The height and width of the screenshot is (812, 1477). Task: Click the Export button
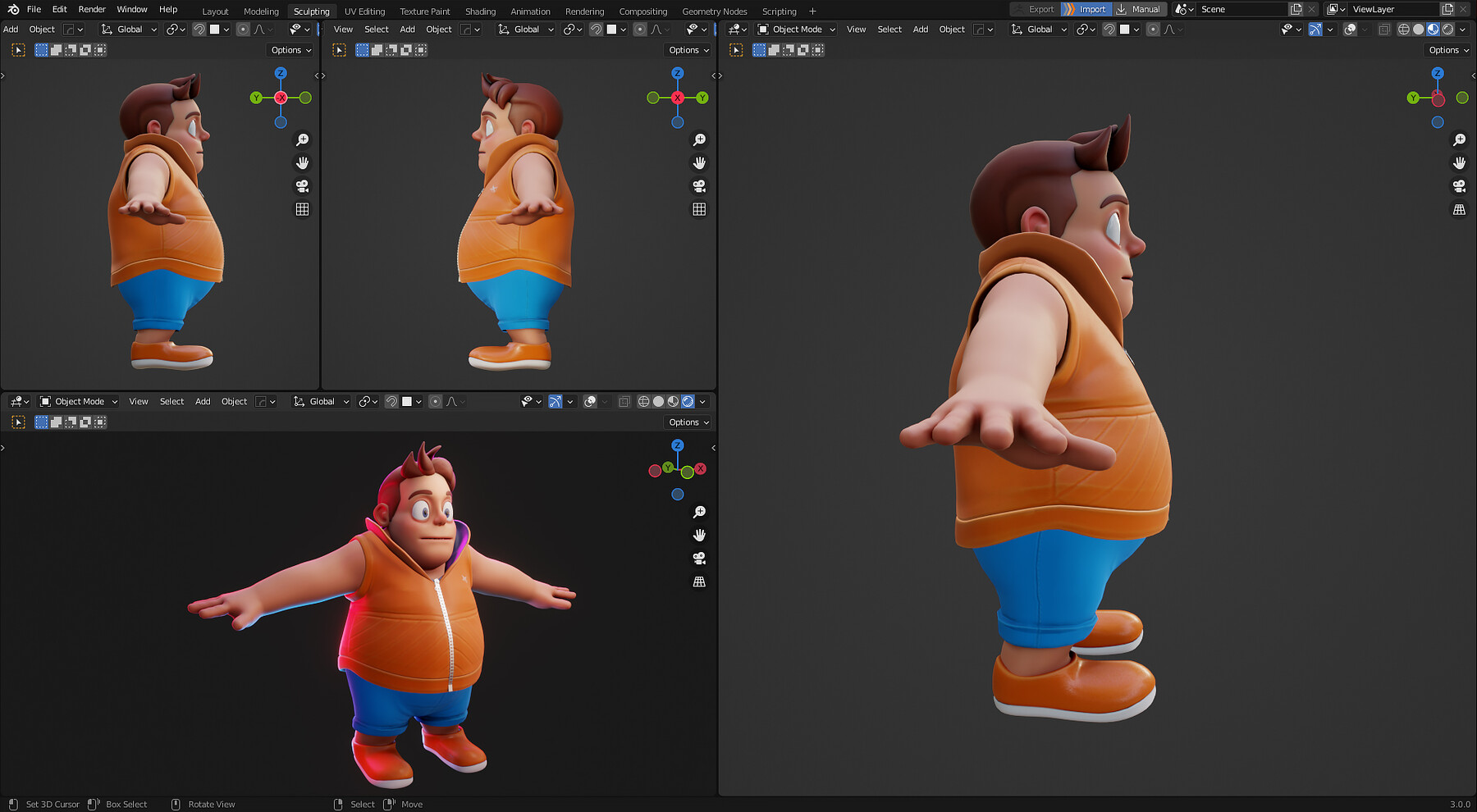1035,9
